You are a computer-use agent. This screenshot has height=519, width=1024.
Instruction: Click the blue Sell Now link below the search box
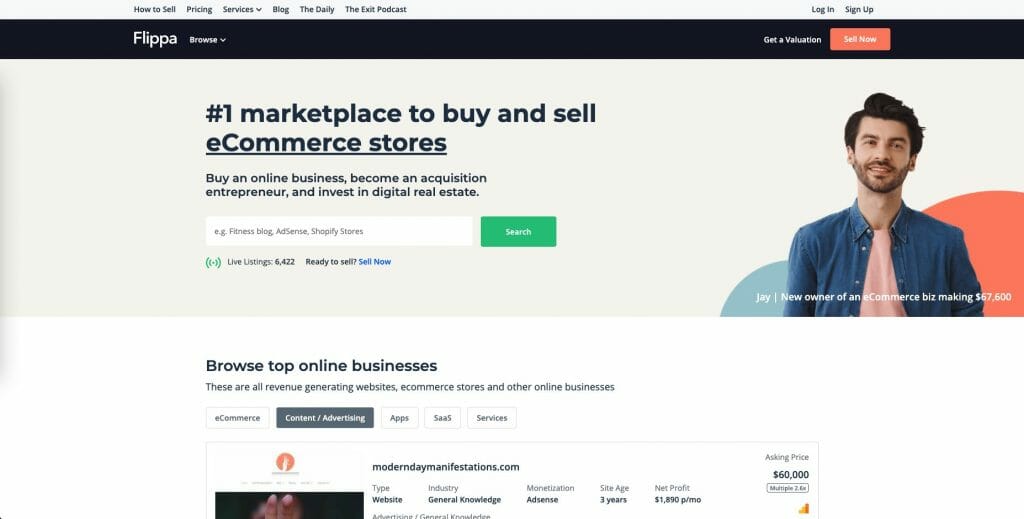tap(375, 262)
